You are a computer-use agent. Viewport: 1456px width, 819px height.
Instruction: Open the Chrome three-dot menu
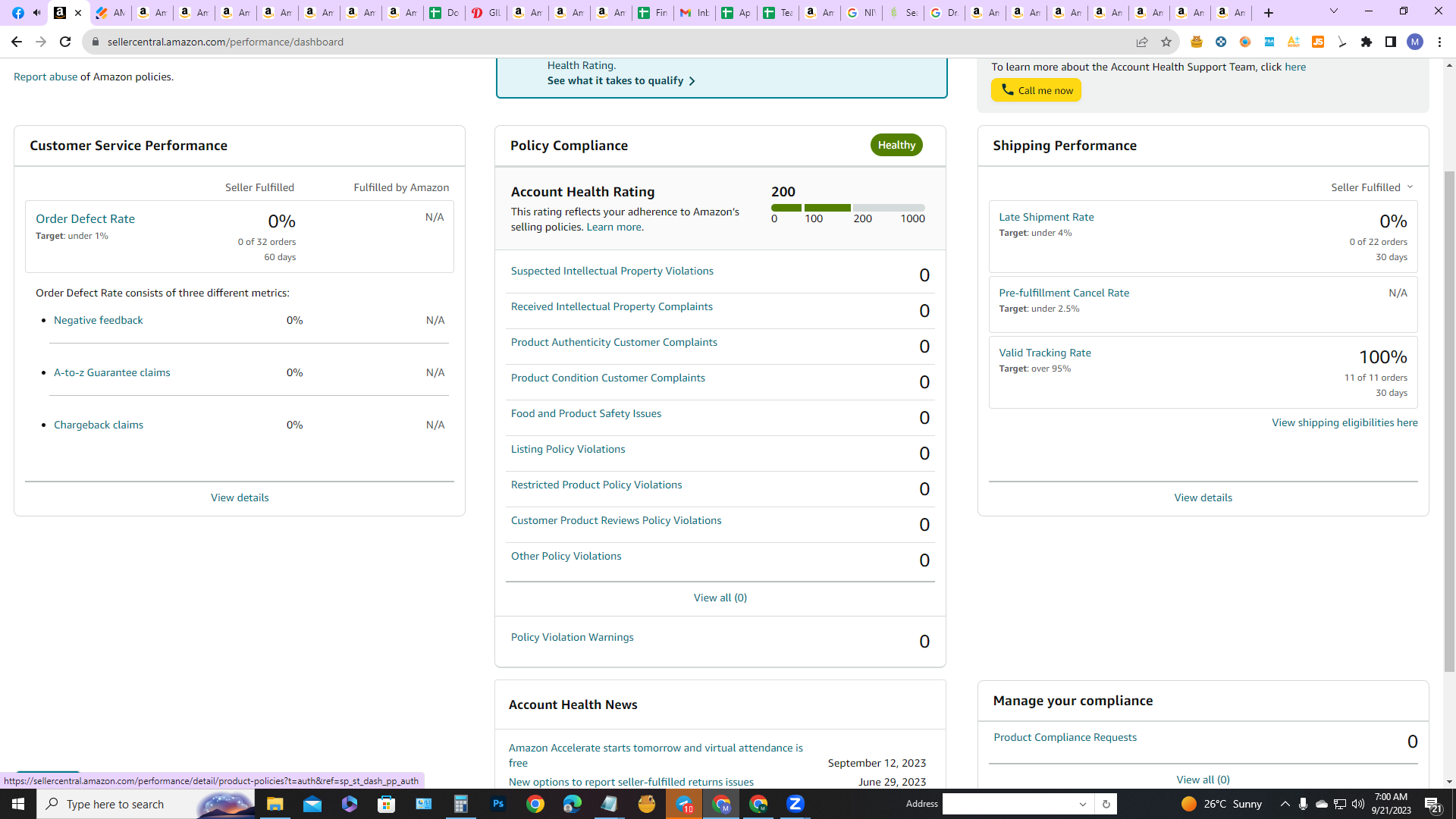(x=1439, y=42)
